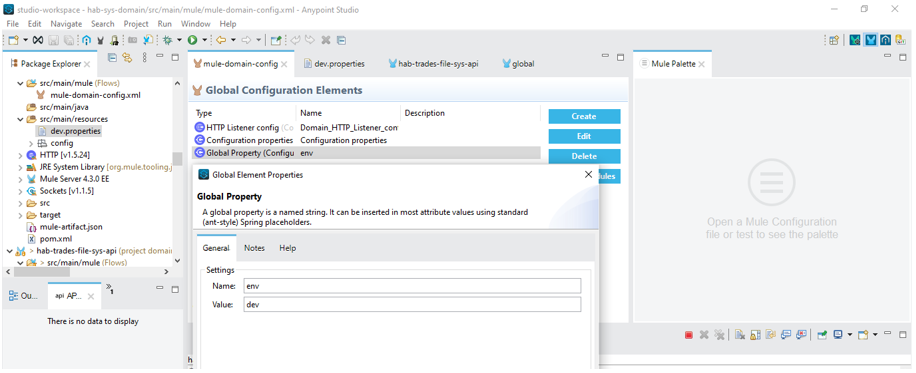The image size is (916, 373).
Task: Click the rightmost yellow perspective icon
Action: tap(900, 40)
